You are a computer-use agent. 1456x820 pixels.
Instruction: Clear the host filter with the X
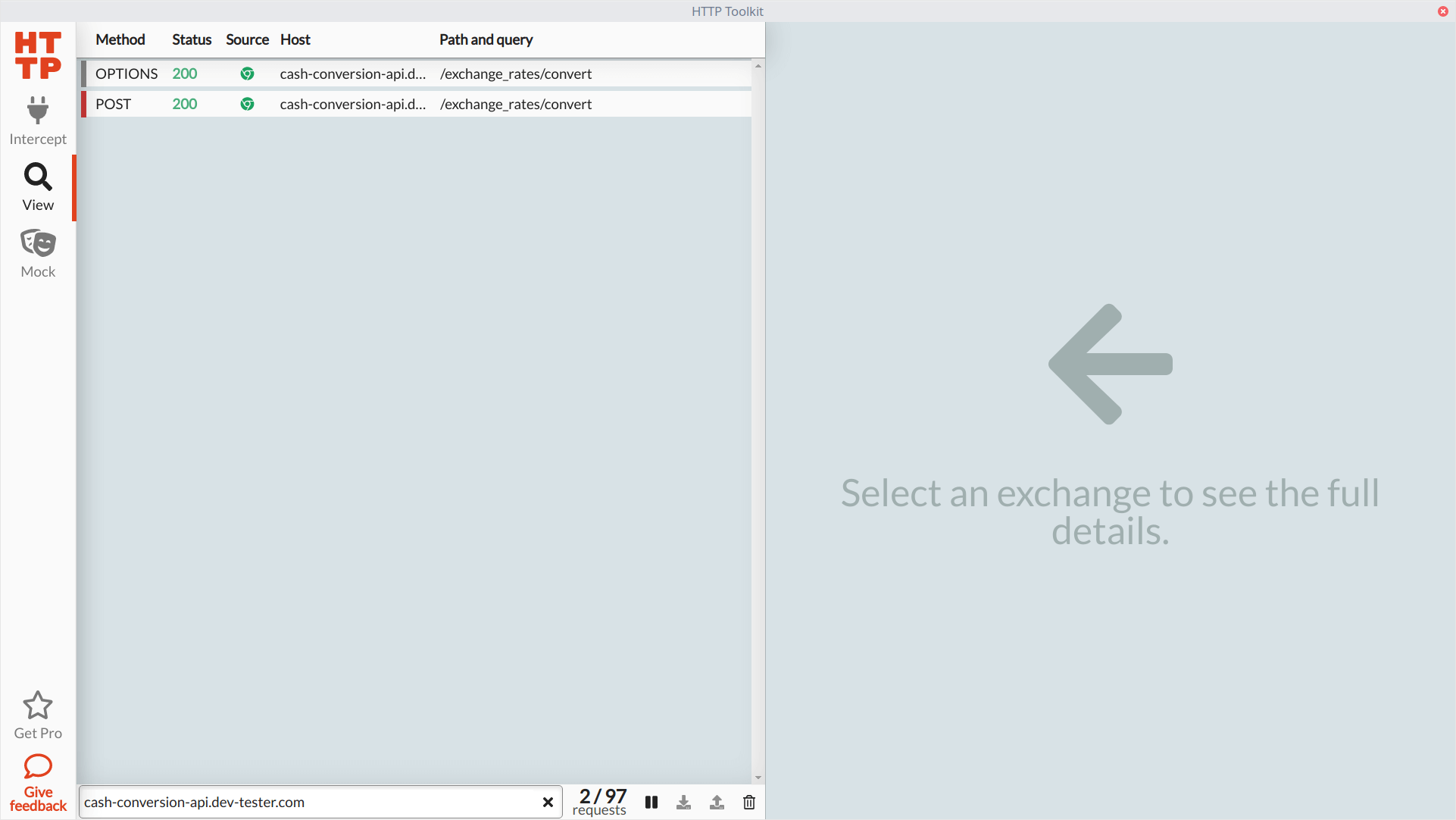pos(548,802)
